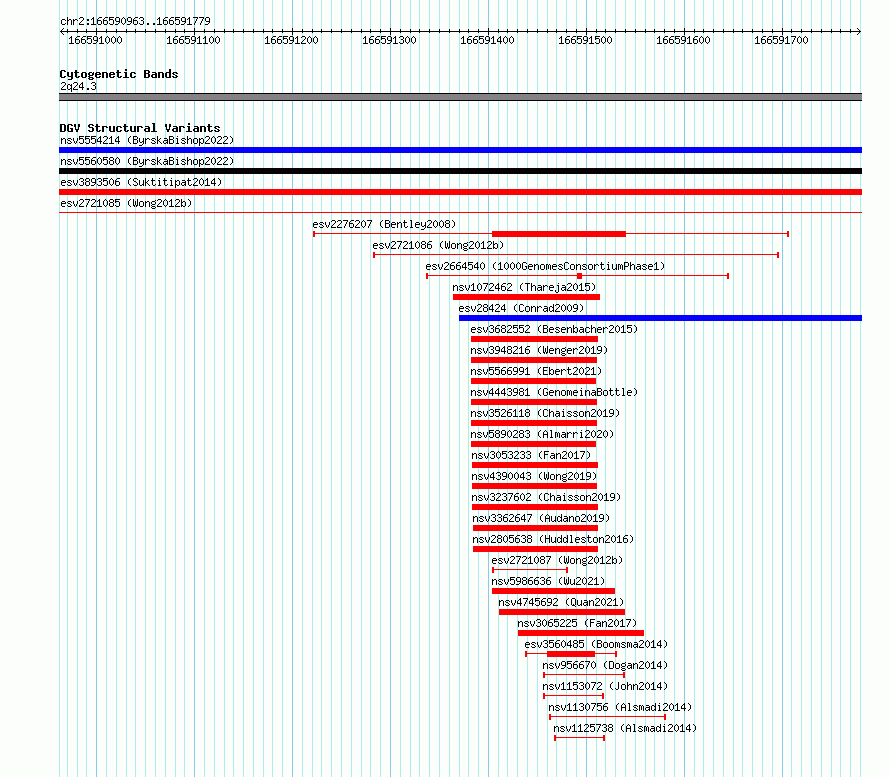Image resolution: width=890 pixels, height=777 pixels.
Task: Click nsv3948216 (Wenger2019) label
Action: (x=539, y=350)
